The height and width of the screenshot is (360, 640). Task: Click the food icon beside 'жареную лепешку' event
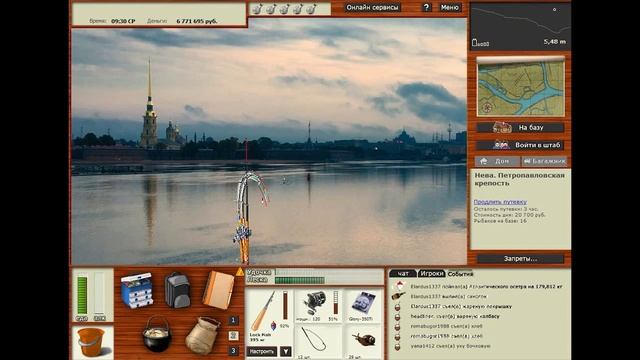[398, 307]
